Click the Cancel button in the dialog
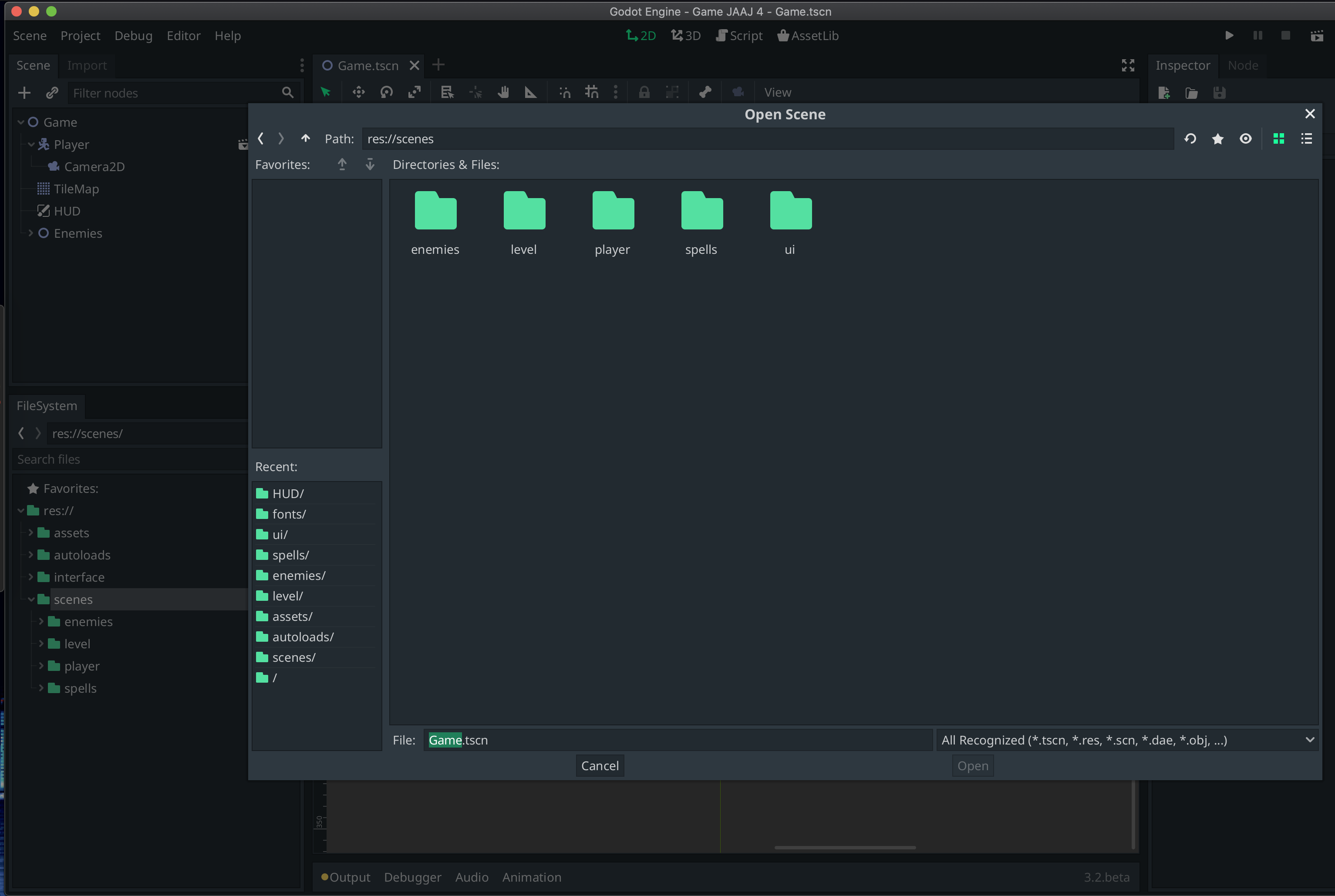 pyautogui.click(x=599, y=765)
